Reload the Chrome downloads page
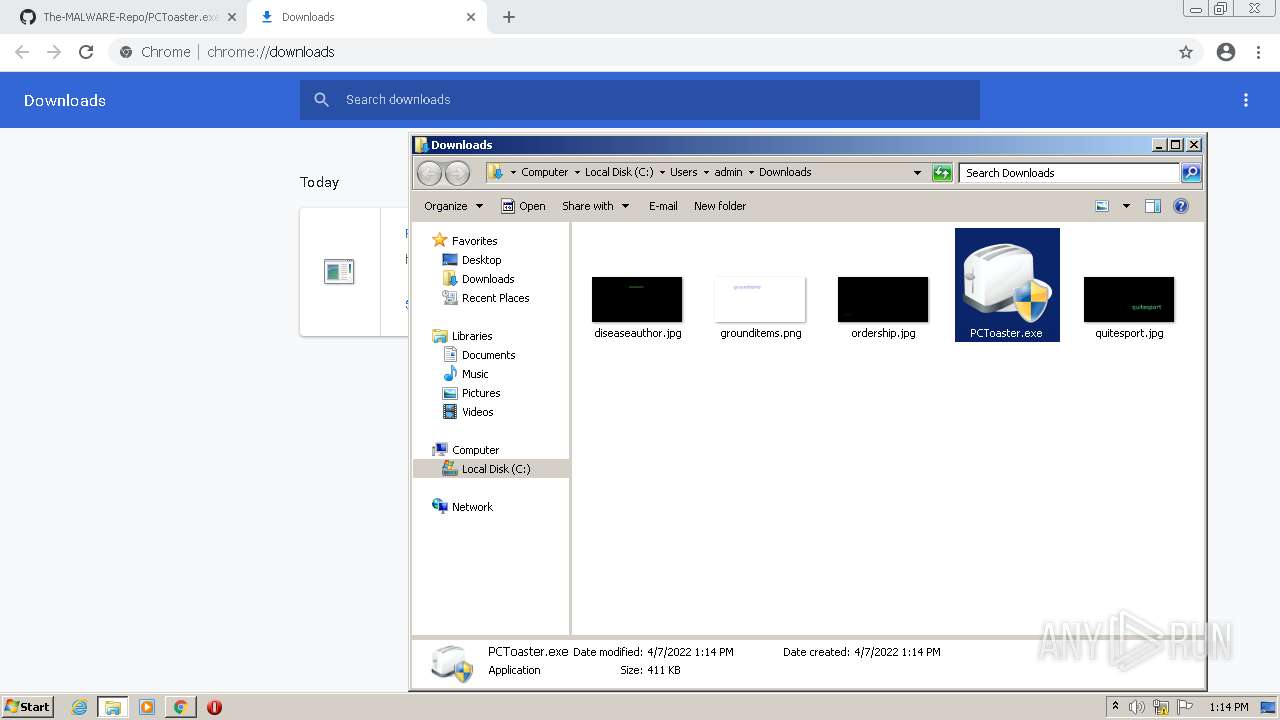The image size is (1280, 720). pos(86,52)
